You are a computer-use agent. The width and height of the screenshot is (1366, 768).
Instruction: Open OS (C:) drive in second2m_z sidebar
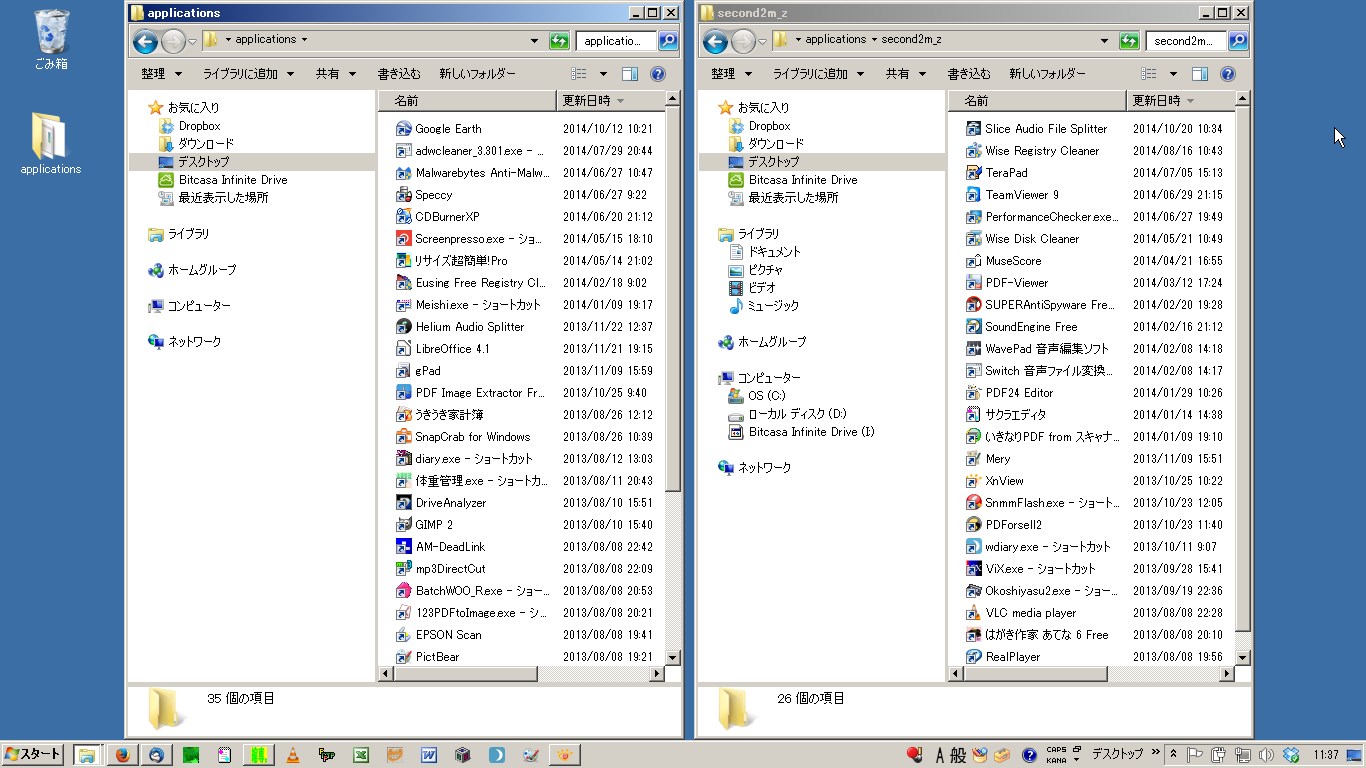pos(757,396)
